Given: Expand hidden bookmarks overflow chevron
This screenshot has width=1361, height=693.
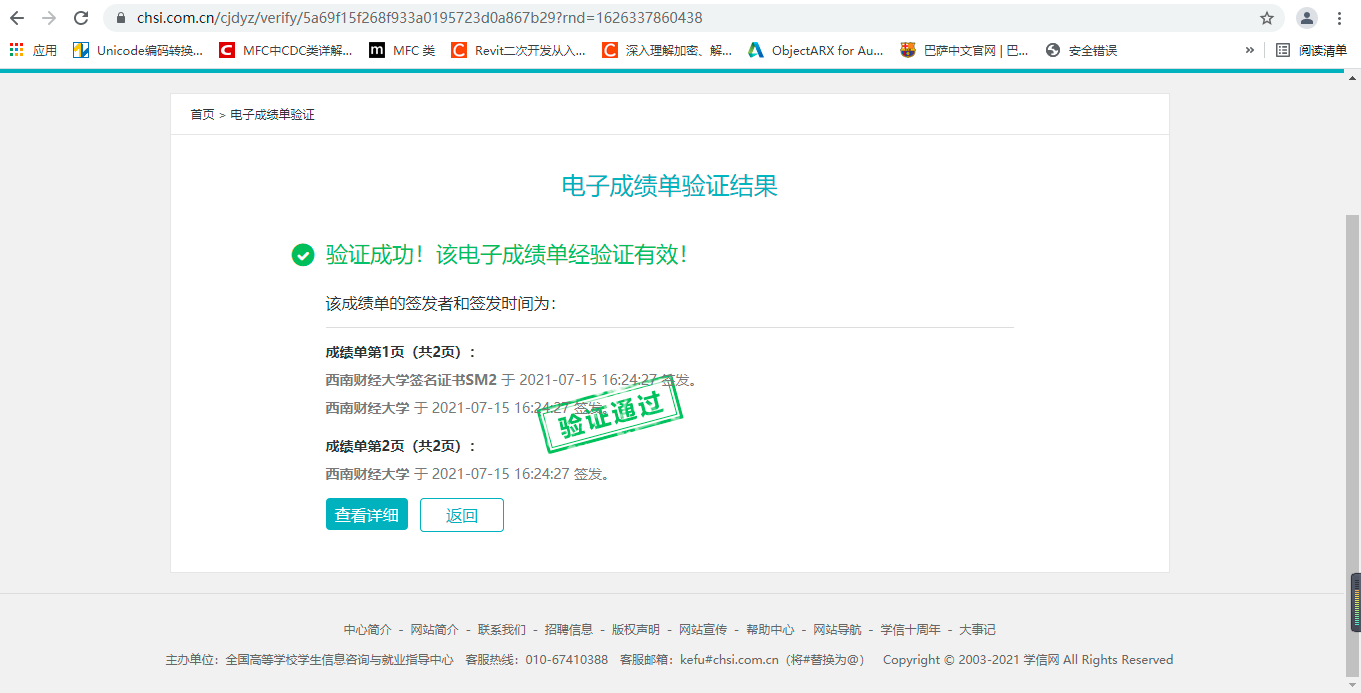Looking at the screenshot, I should pos(1249,50).
